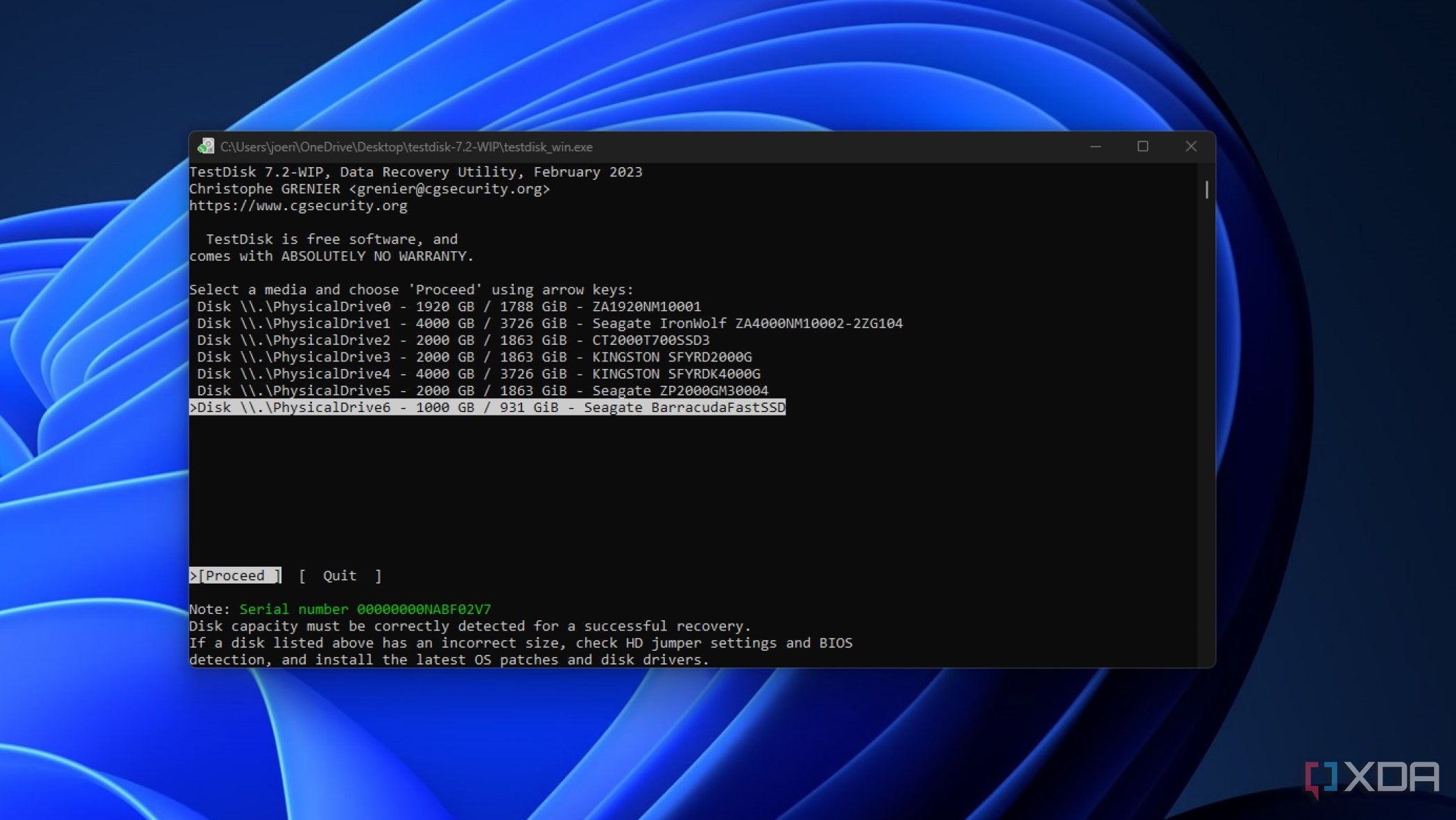This screenshot has width=1456, height=820.
Task: Click 'Disk capacity must be correctly detected' note
Action: (x=470, y=626)
